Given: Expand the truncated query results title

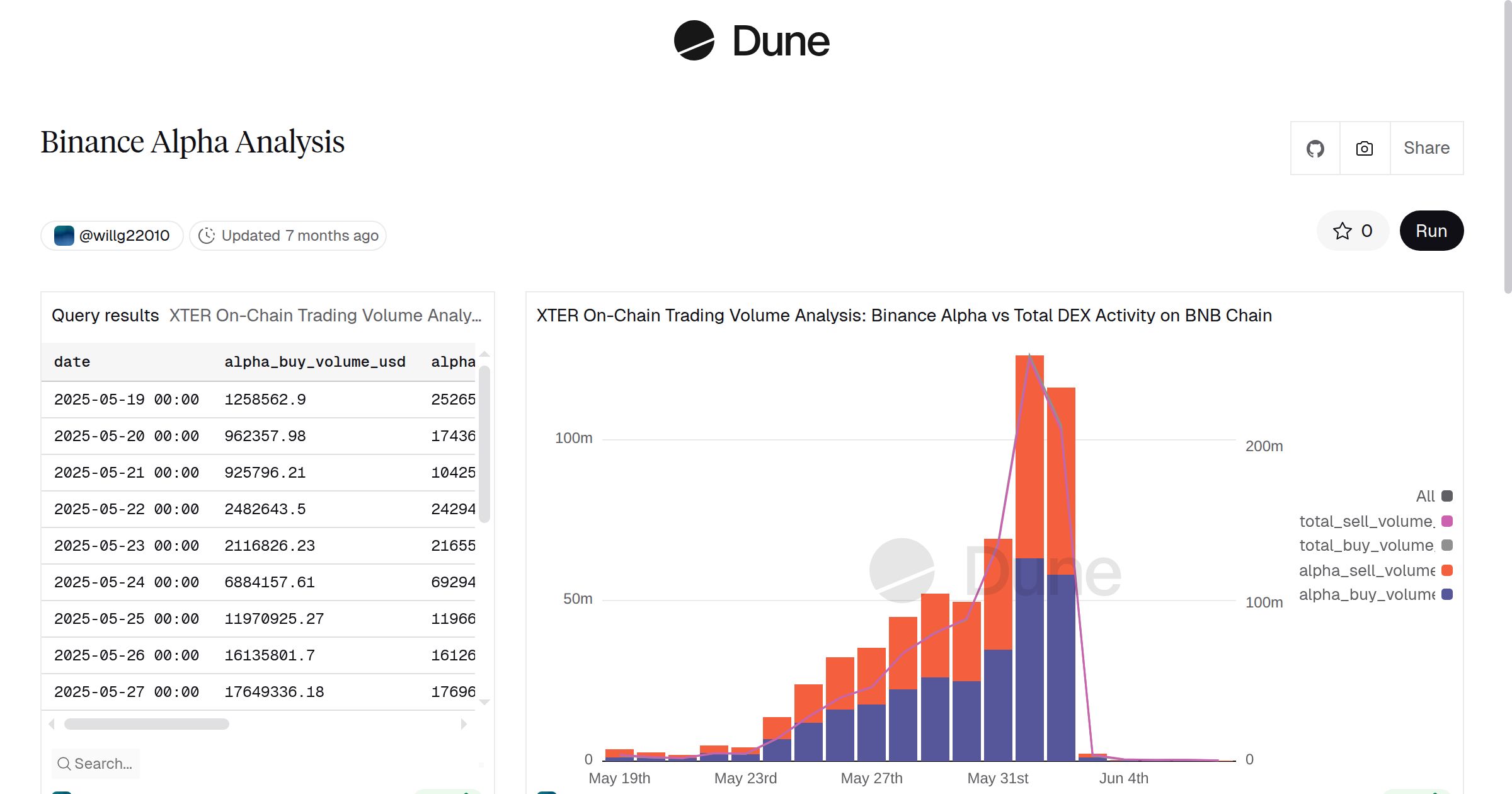Looking at the screenshot, I should click(325, 315).
